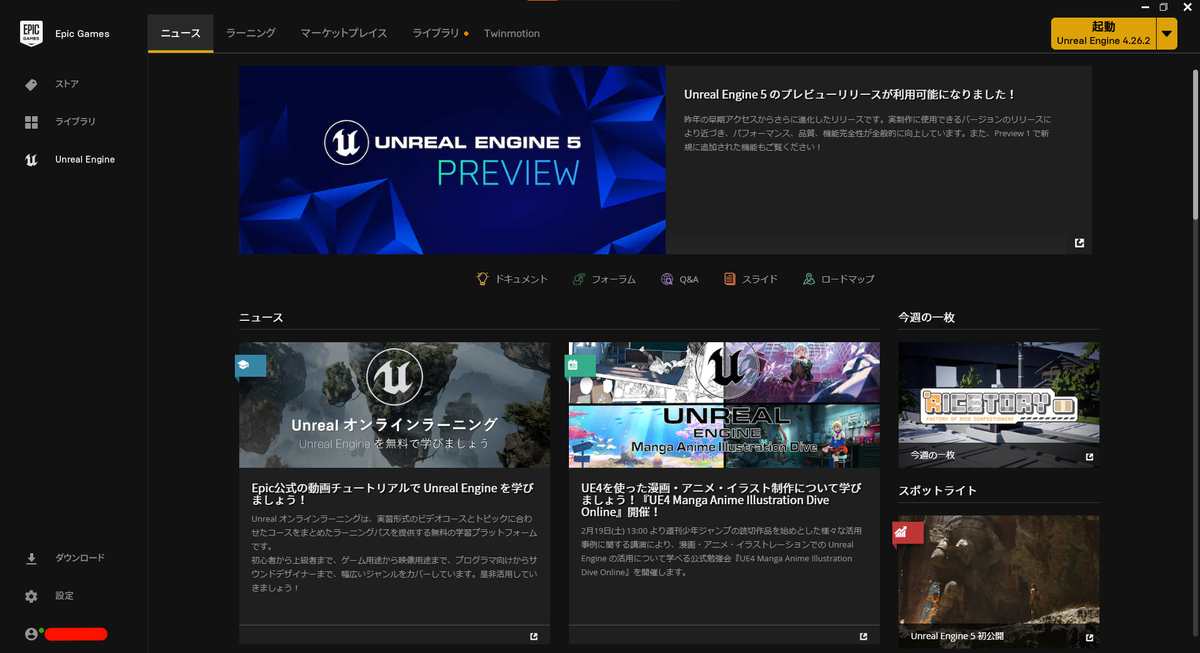Open the ロードマップ link text
This screenshot has height=653, width=1200.
(848, 279)
